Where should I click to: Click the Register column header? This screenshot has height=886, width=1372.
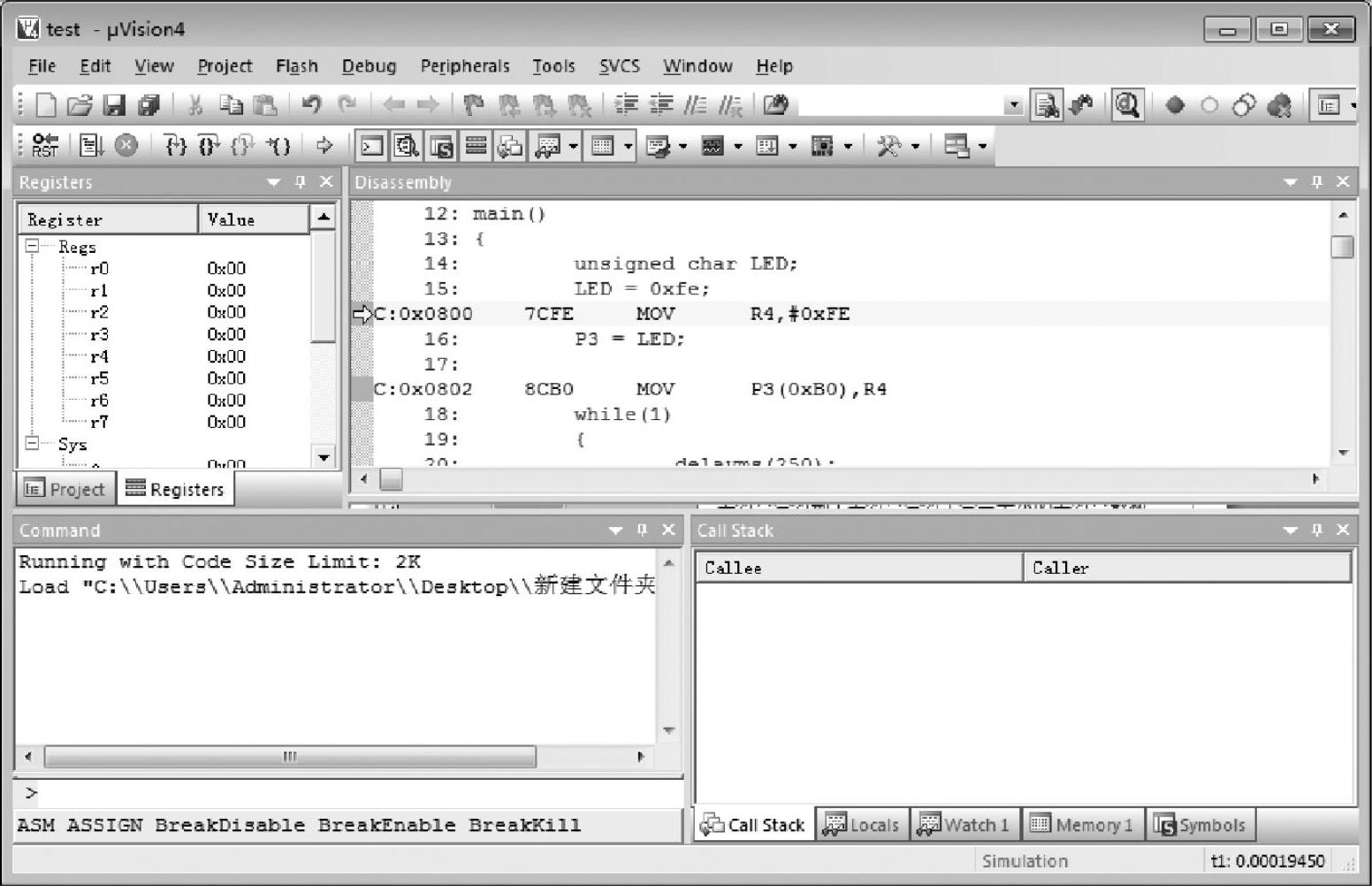[x=108, y=219]
